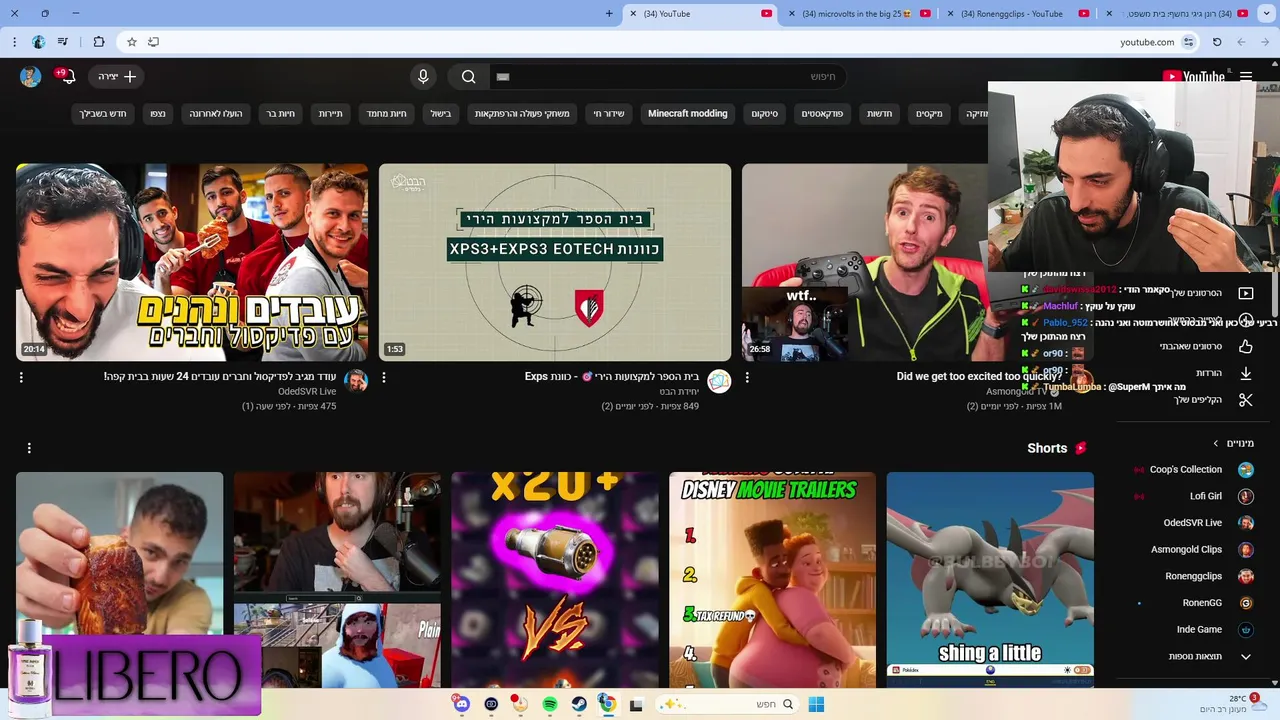Select the חיות בר filter chip
The width and height of the screenshot is (1280, 720).
tap(281, 114)
